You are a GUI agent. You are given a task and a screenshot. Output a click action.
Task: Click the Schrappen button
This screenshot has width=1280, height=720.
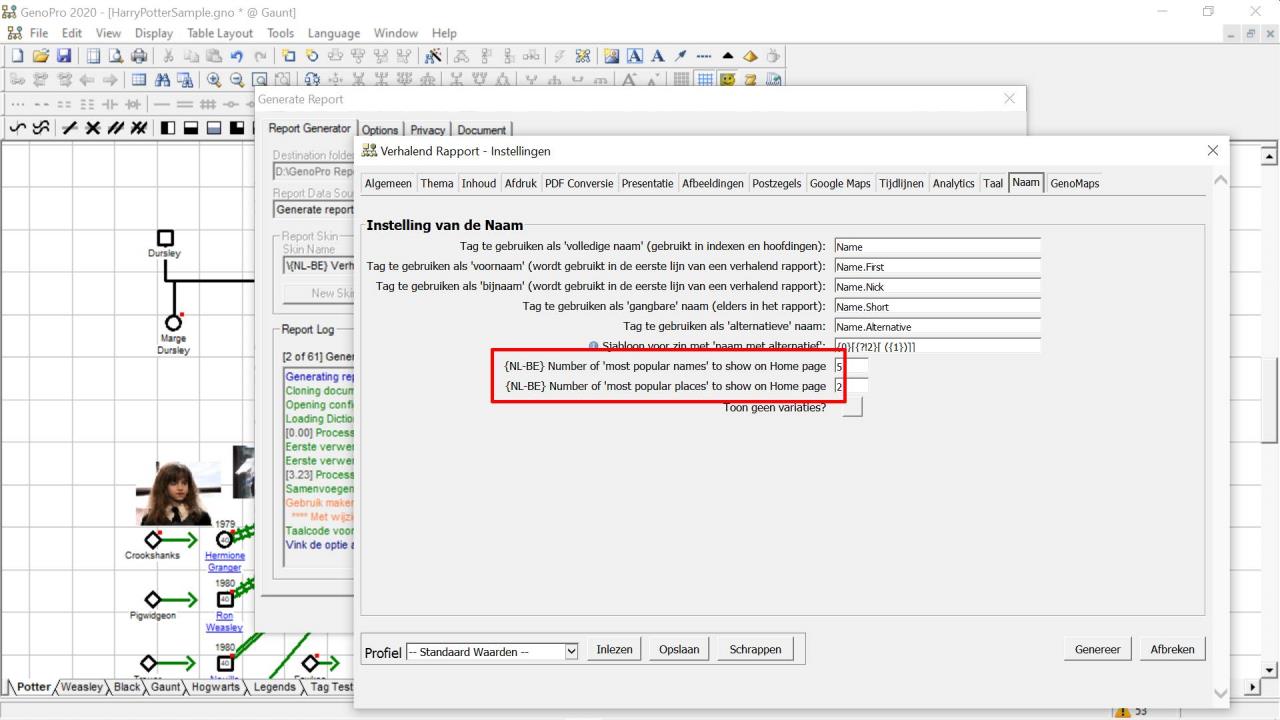click(x=755, y=649)
